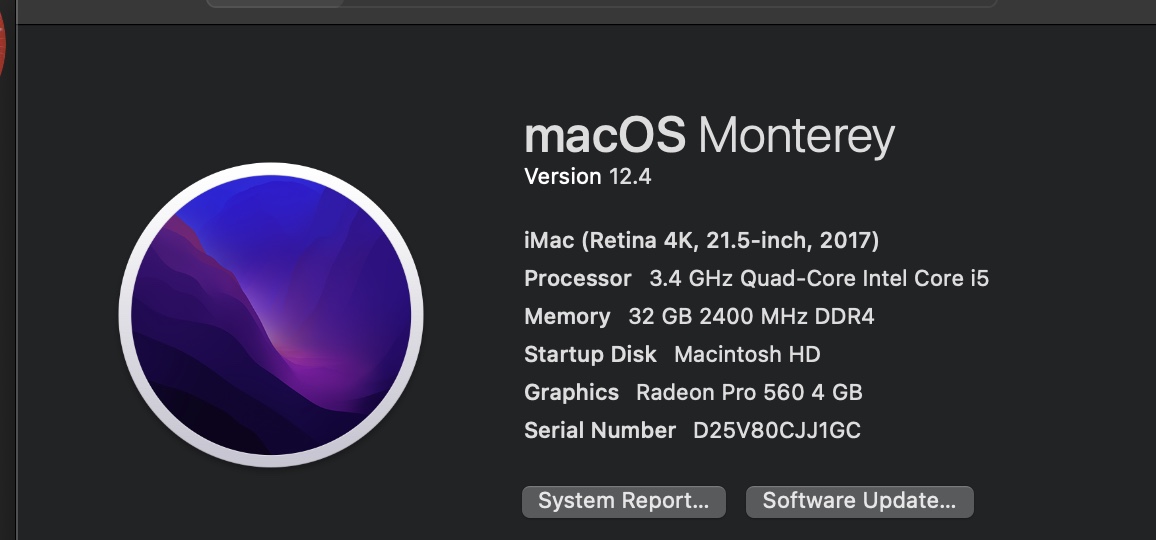Open Software Update... button
Viewport: 1156px width, 540px height.
point(859,501)
